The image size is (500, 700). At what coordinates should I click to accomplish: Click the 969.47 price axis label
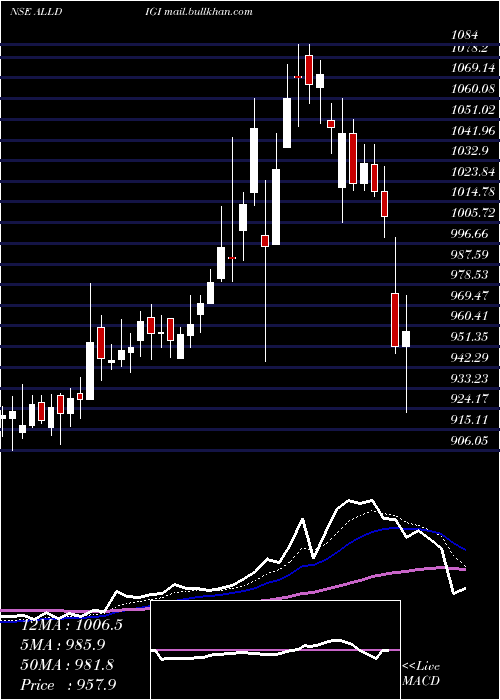click(470, 295)
